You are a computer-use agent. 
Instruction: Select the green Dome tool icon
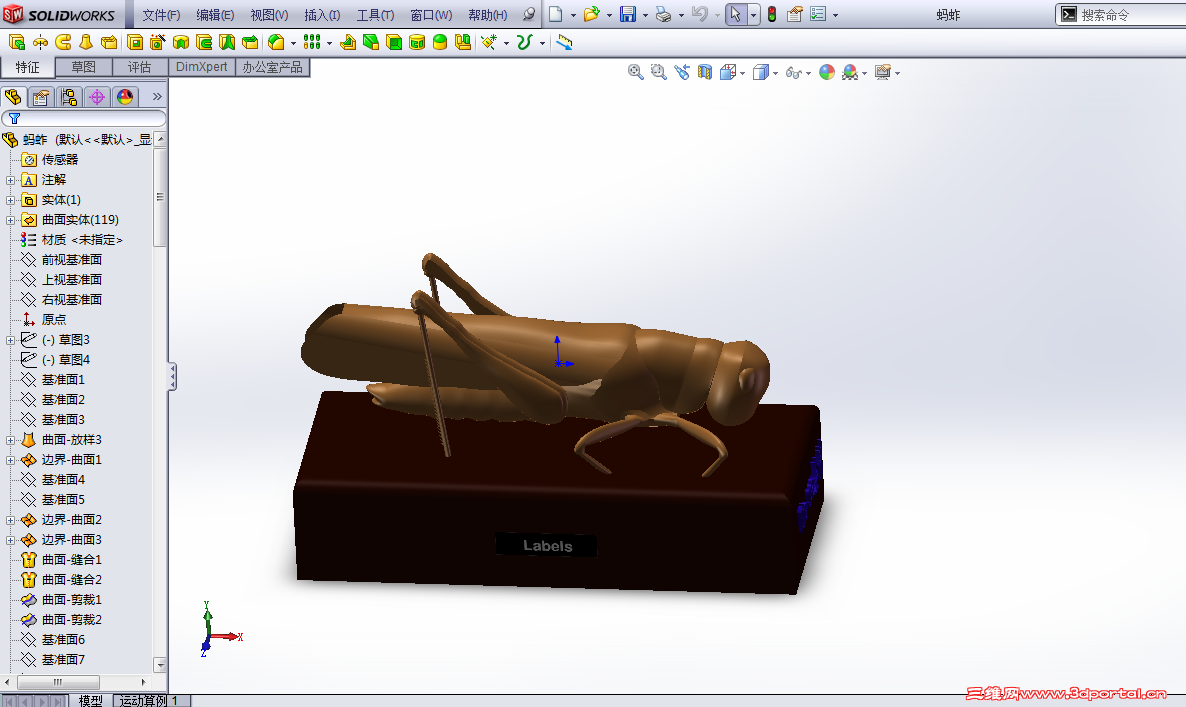coord(440,42)
